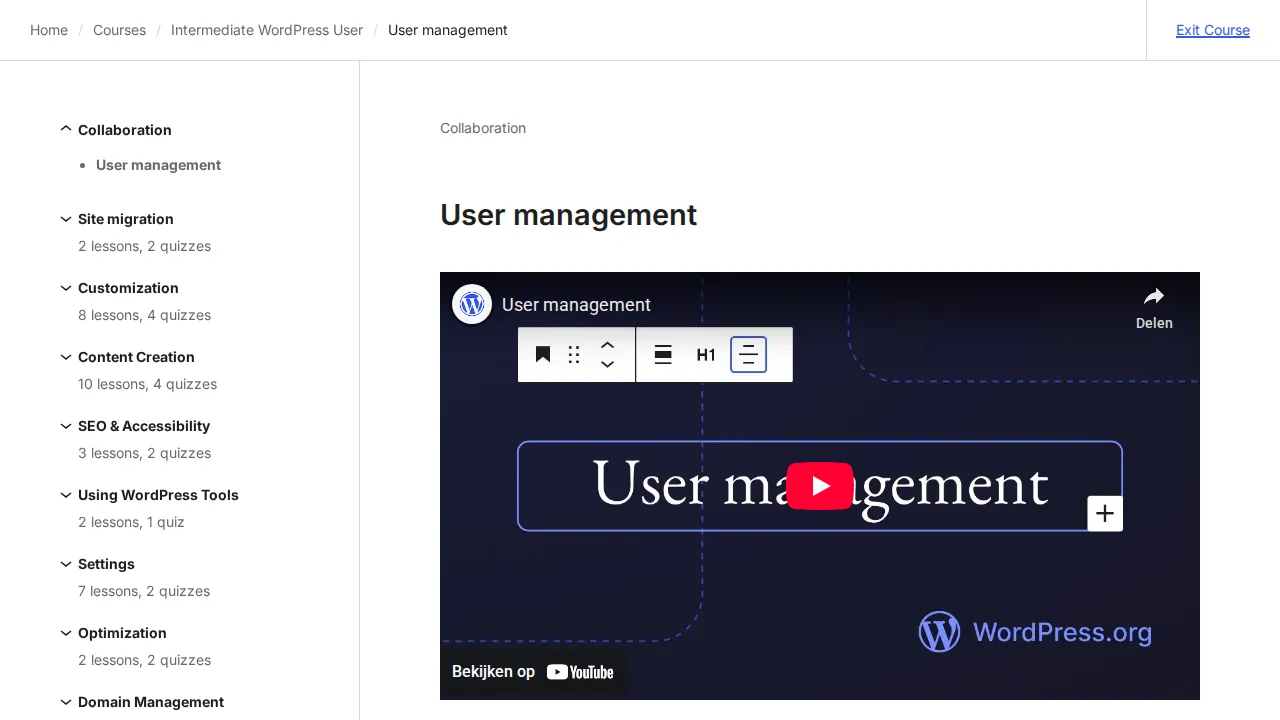Click the Bekijken op YouTube logo
Image resolution: width=1280 pixels, height=720 pixels.
(x=534, y=671)
